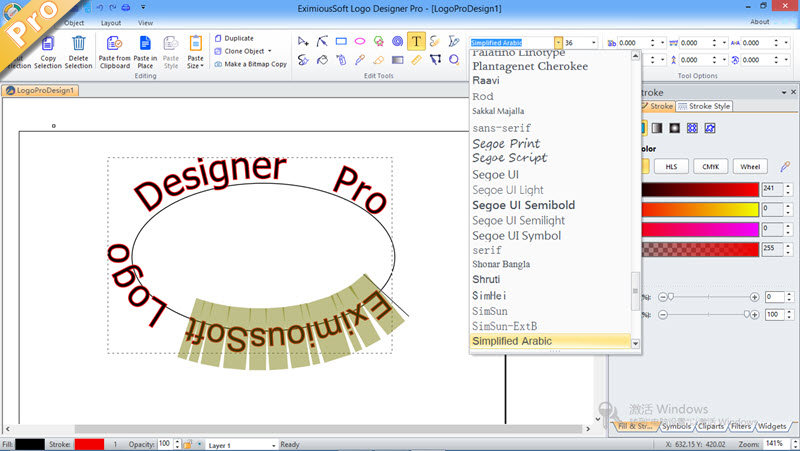Select the calligraphy pen tool

[x=454, y=41]
